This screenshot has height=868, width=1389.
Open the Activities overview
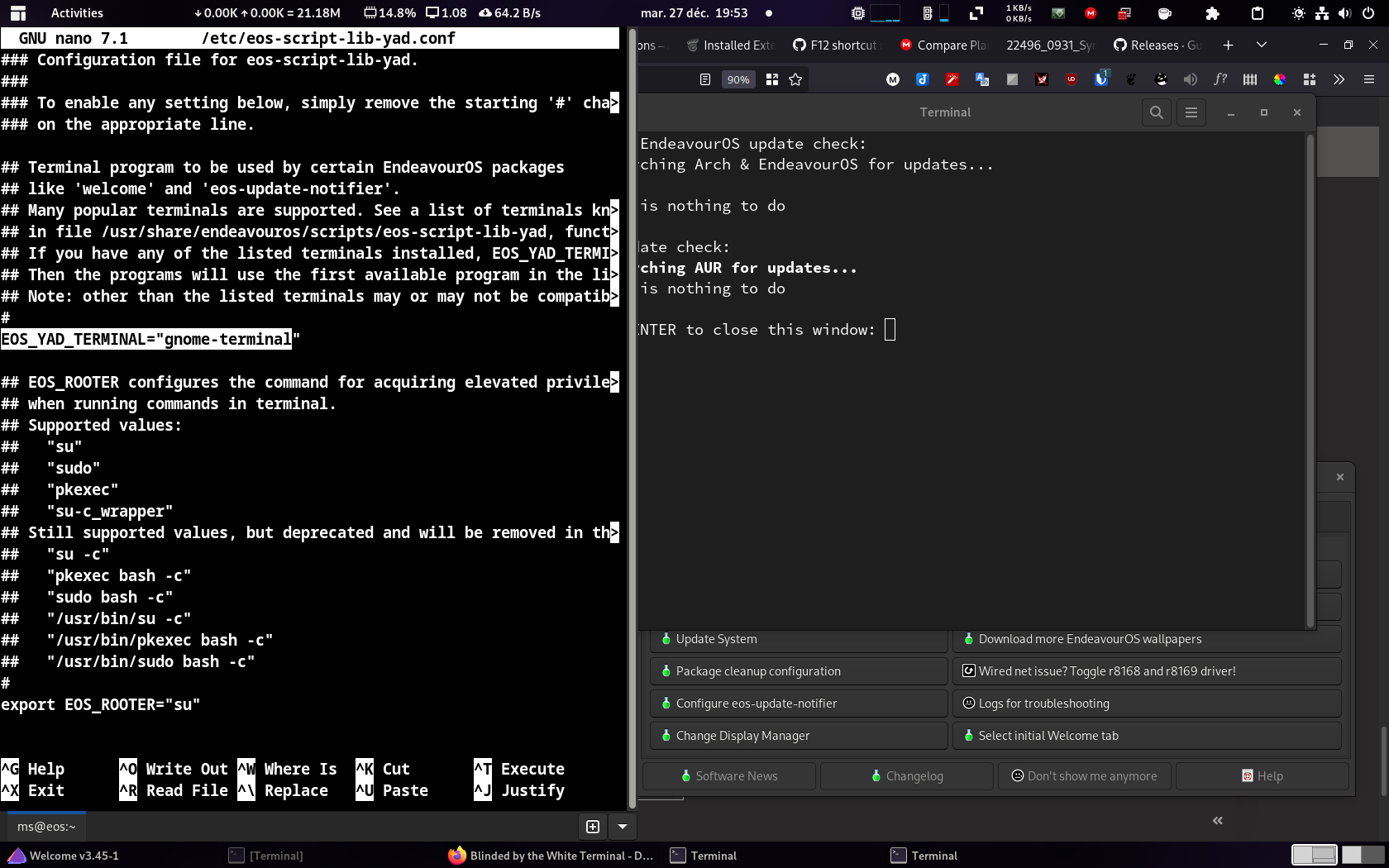pos(77,13)
